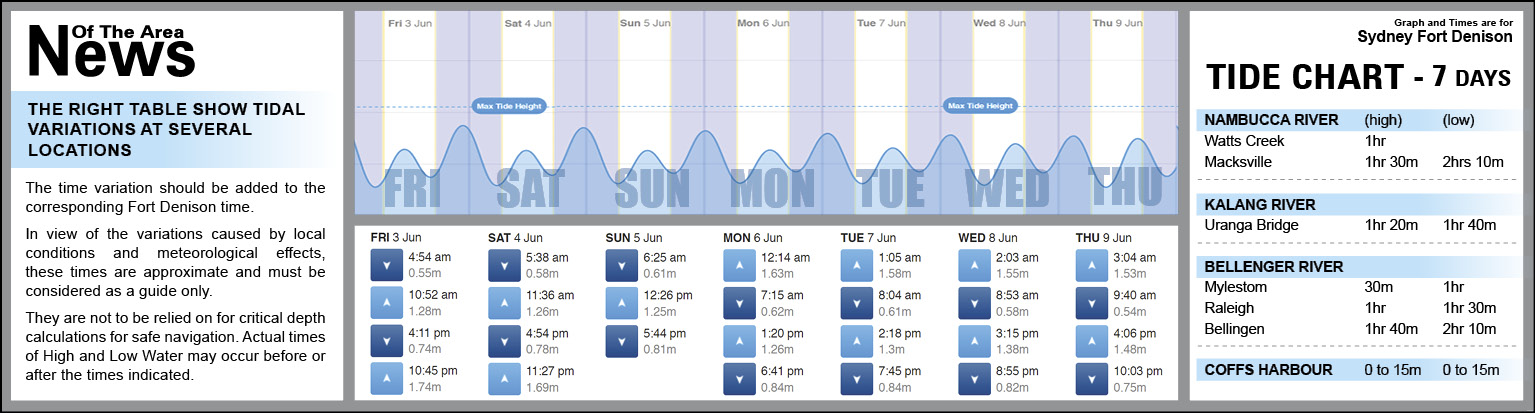
Task: Click the Max Tide Height badge near Saturday
Action: tap(508, 105)
